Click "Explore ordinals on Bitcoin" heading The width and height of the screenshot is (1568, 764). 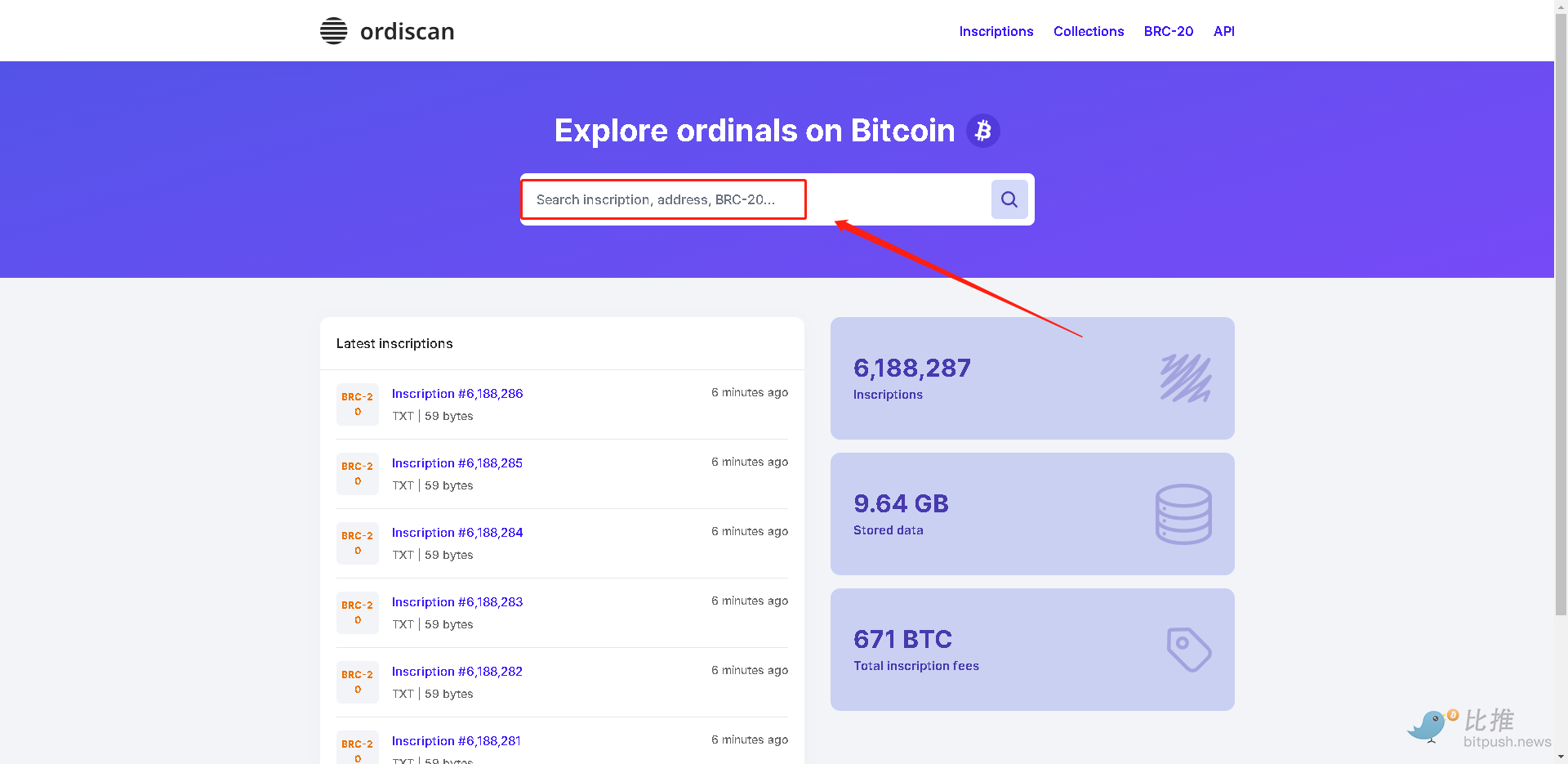pyautogui.click(x=755, y=131)
